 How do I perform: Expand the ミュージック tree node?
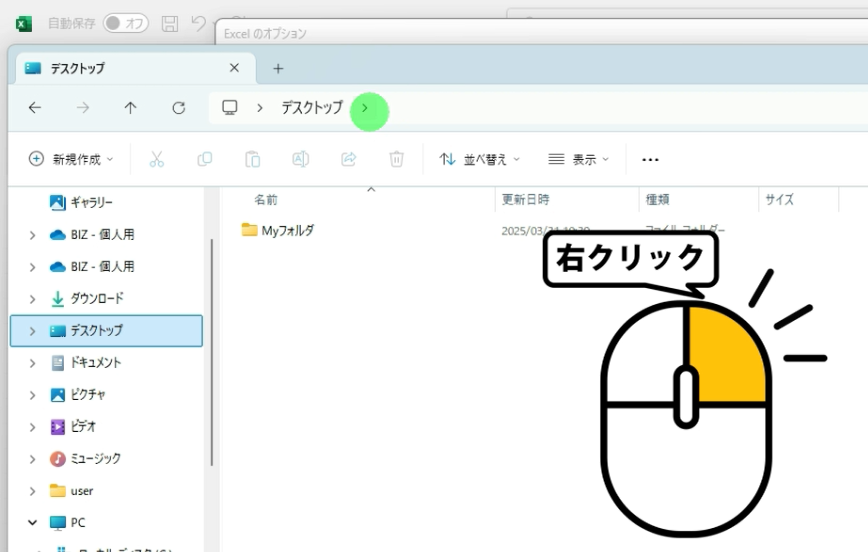tap(32, 459)
